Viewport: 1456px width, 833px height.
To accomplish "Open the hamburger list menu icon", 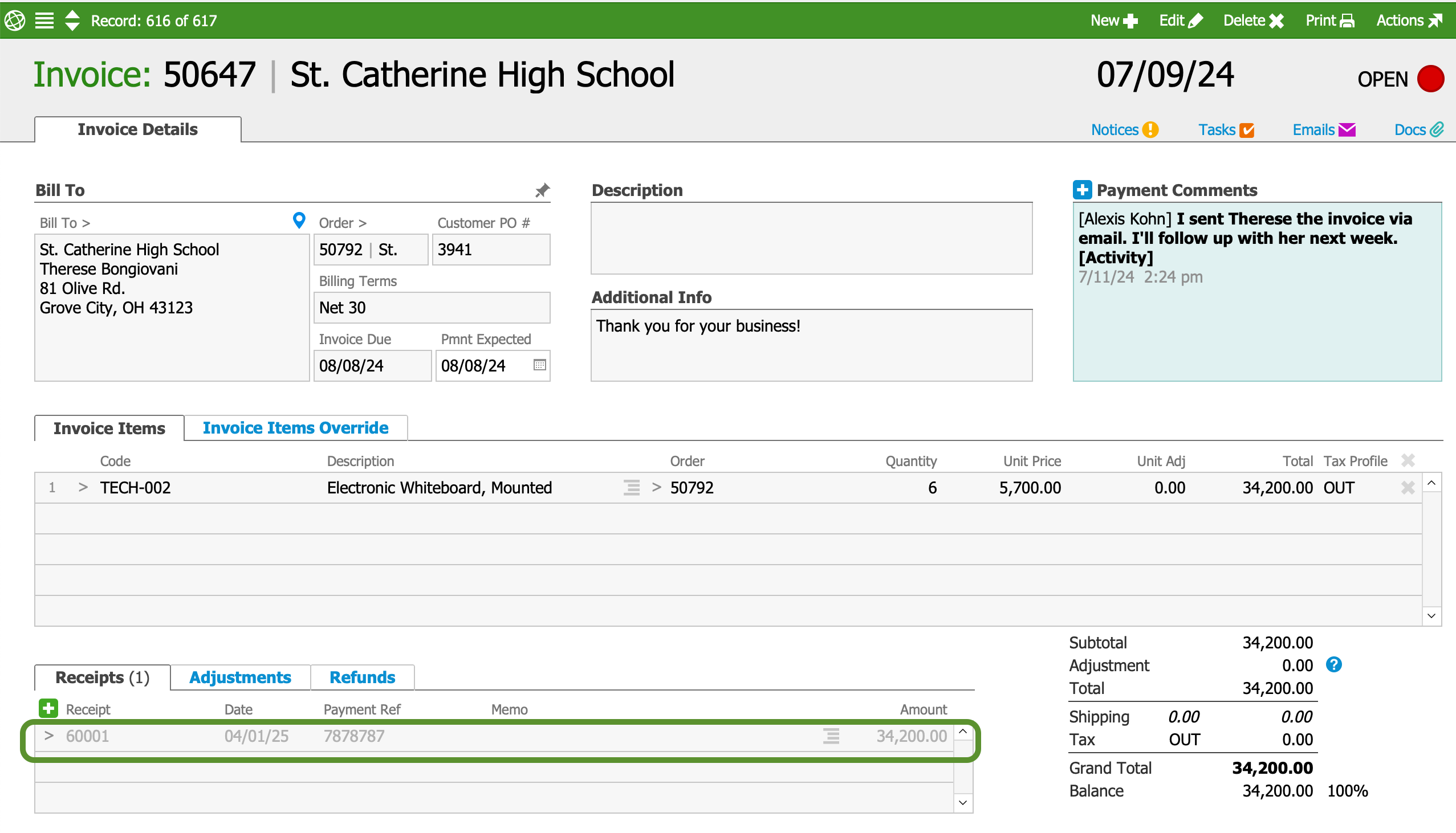I will click(44, 21).
